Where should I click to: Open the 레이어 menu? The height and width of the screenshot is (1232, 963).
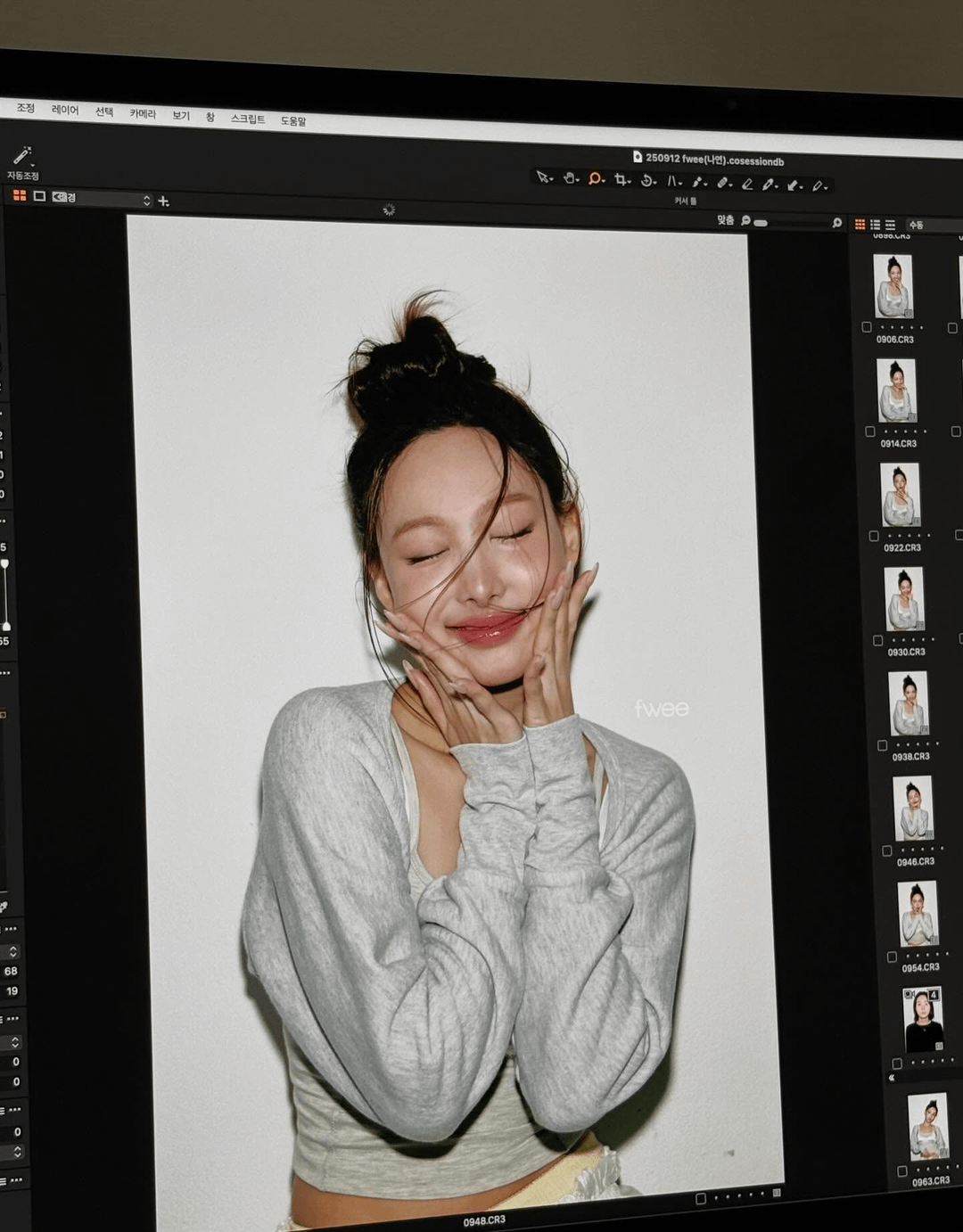pos(65,110)
